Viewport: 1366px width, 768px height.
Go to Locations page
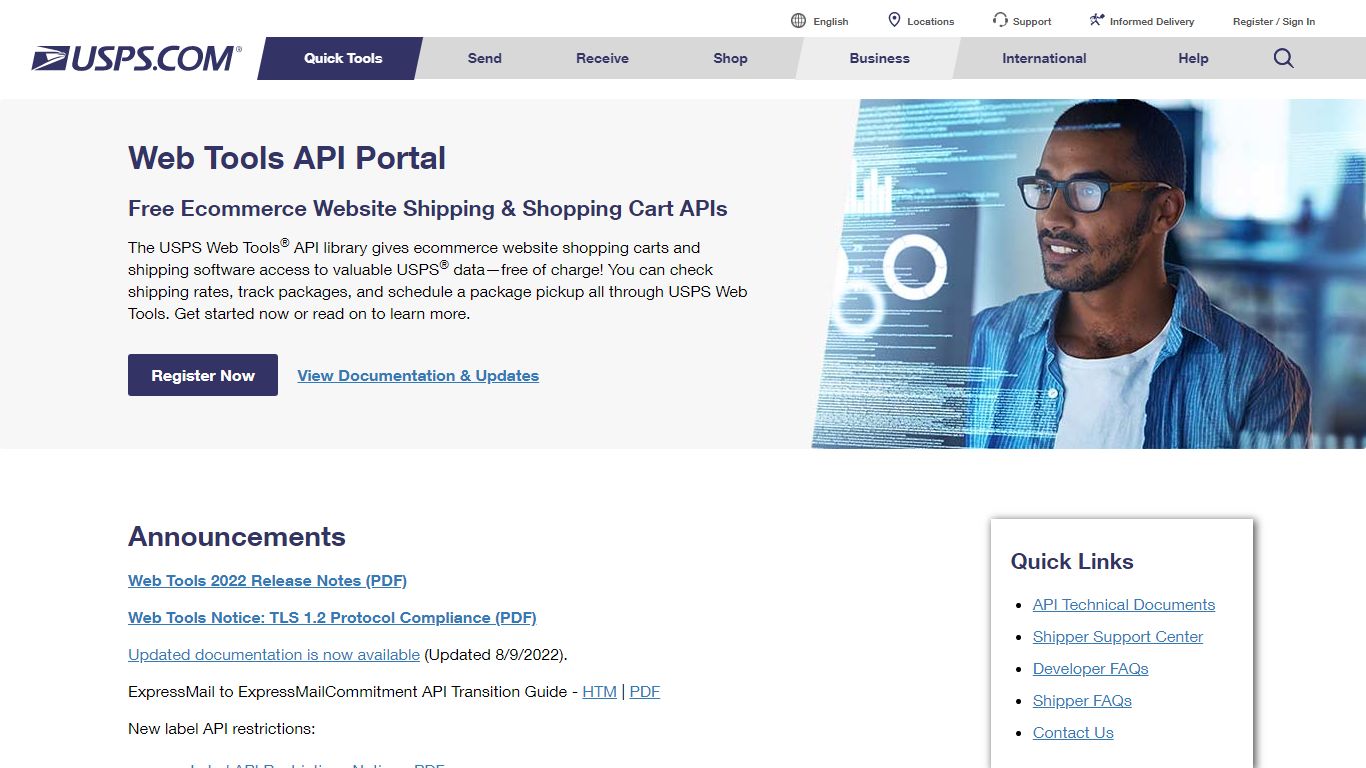[x=931, y=21]
